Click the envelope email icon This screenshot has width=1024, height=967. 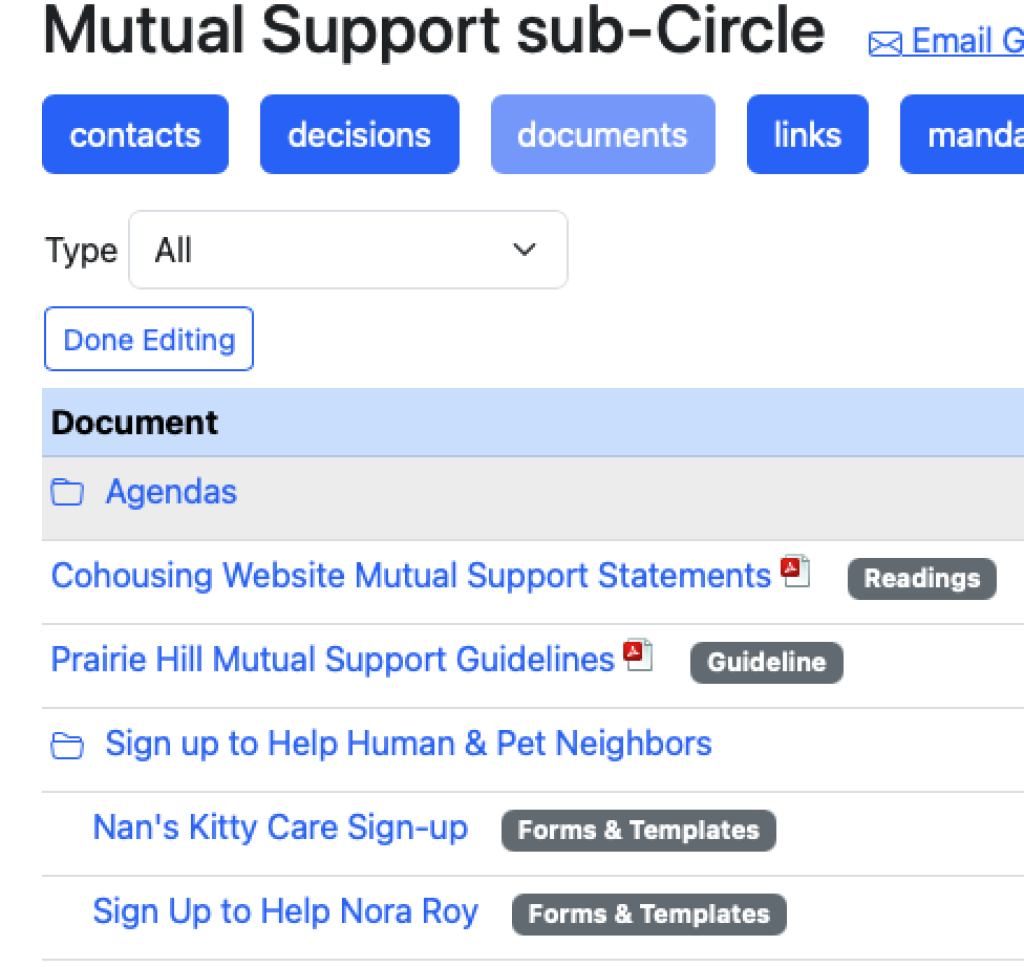point(885,44)
